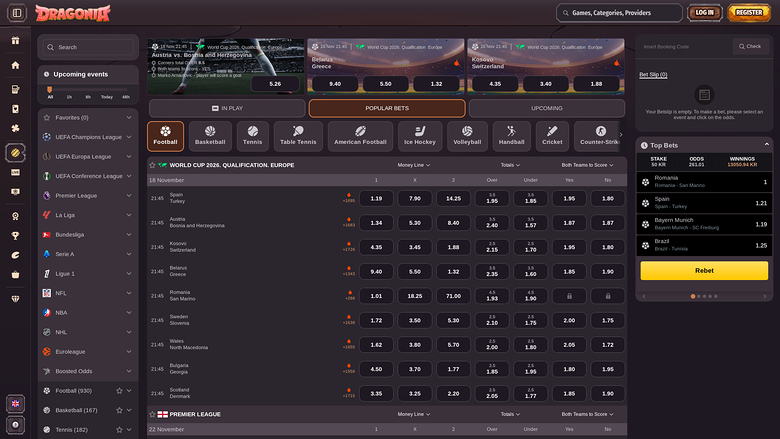The image size is (780, 439).
Task: Switch to the UPCOMING tab
Action: (x=546, y=108)
